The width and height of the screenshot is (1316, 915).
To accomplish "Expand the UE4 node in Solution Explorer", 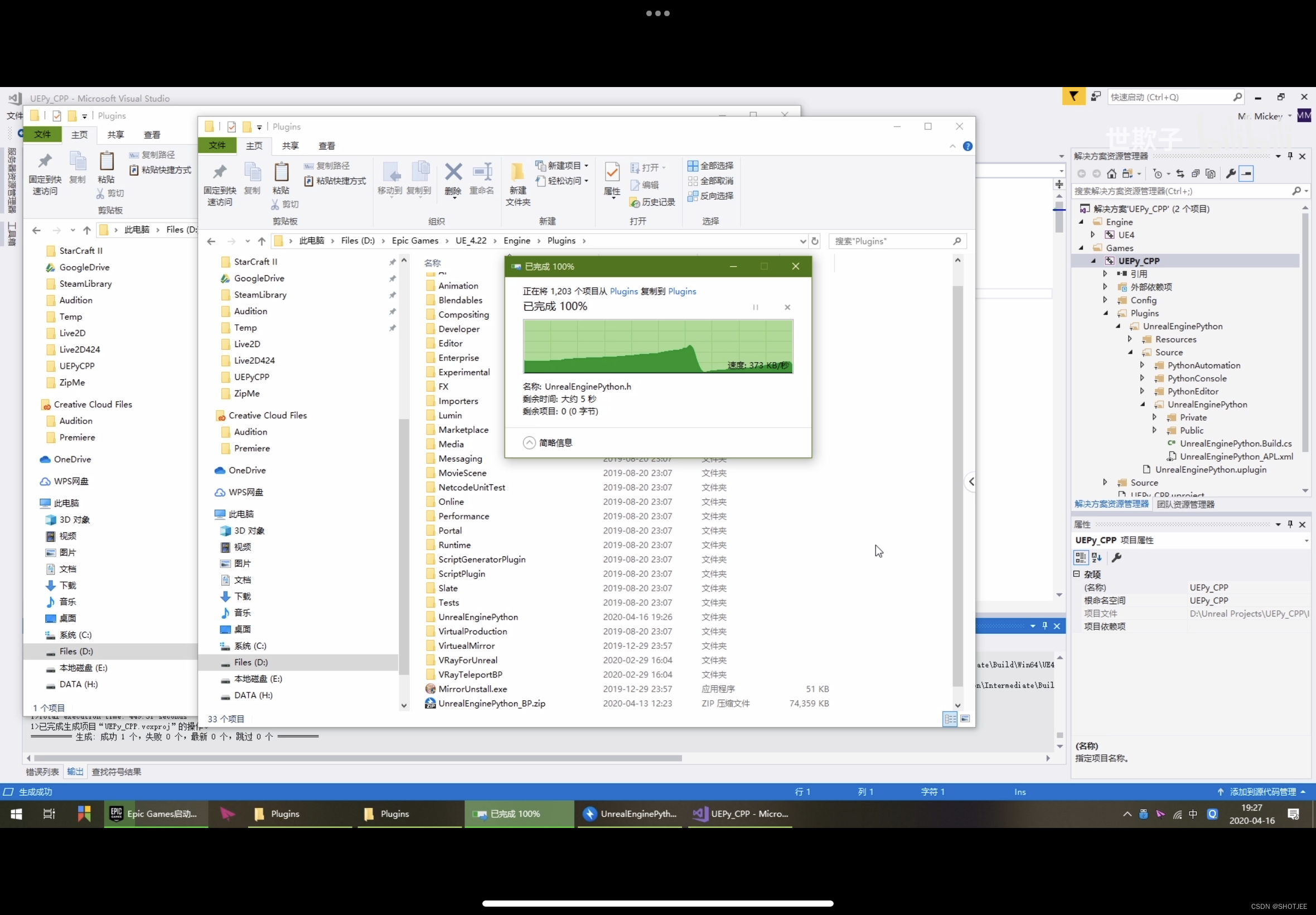I will click(1093, 235).
